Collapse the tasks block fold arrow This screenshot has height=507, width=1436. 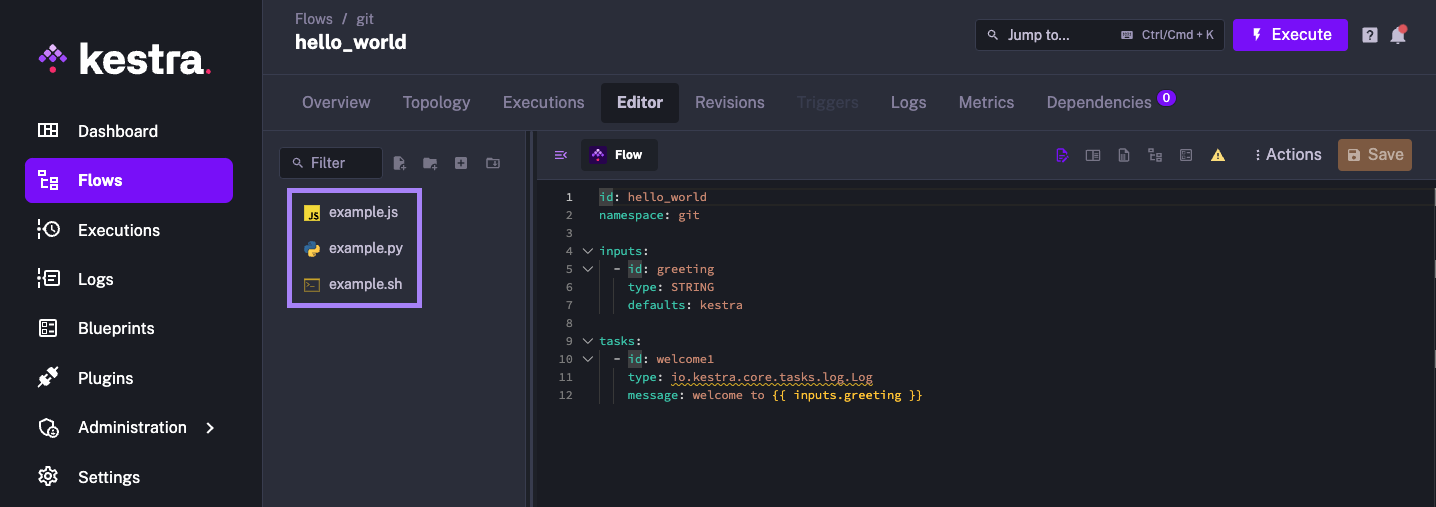pyautogui.click(x=587, y=341)
